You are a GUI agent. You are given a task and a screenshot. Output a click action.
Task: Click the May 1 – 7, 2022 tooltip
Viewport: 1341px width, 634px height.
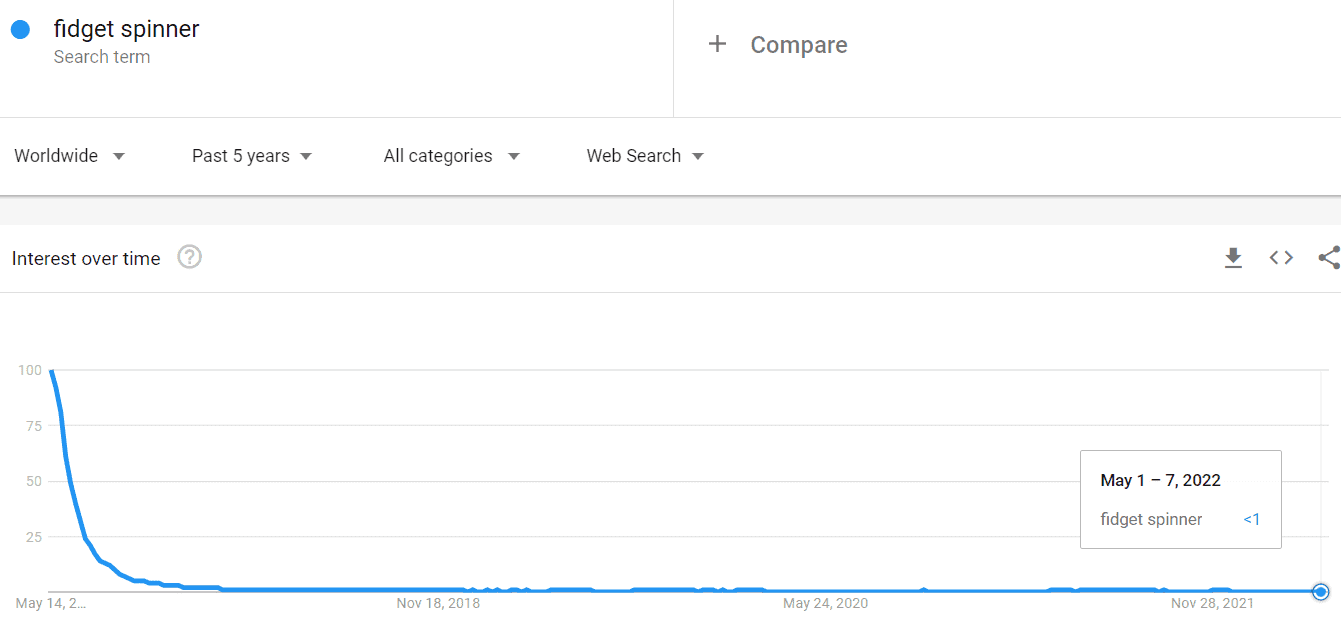pyautogui.click(x=1180, y=499)
